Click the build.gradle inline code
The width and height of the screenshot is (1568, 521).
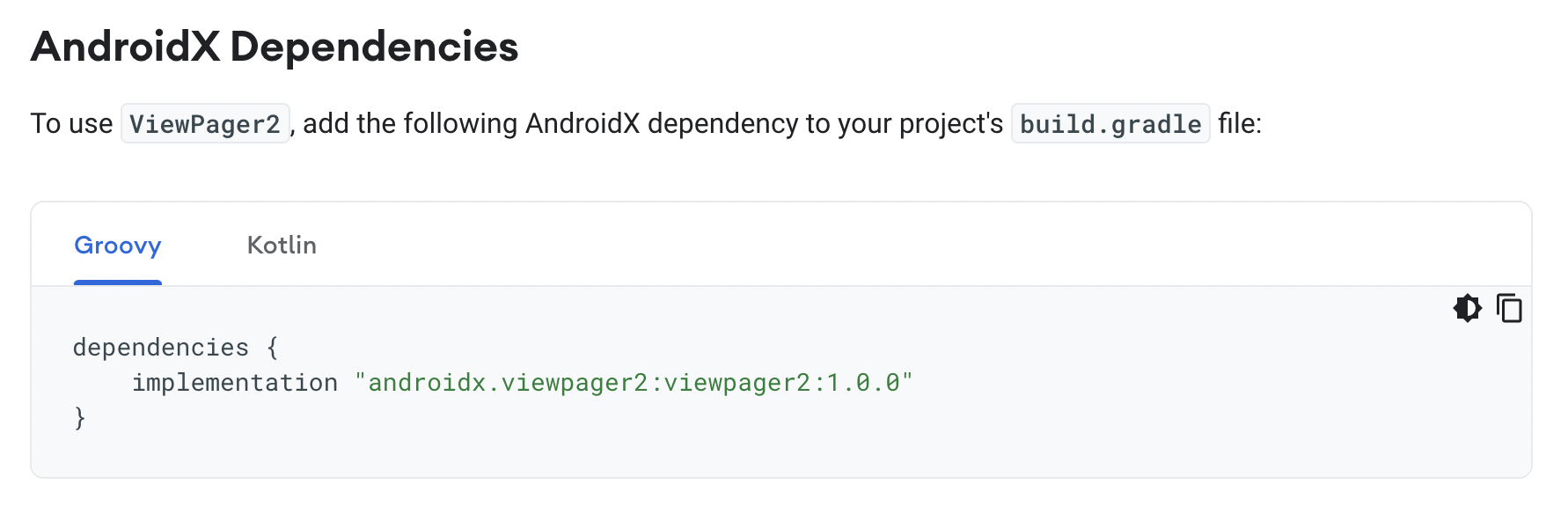tap(1110, 123)
